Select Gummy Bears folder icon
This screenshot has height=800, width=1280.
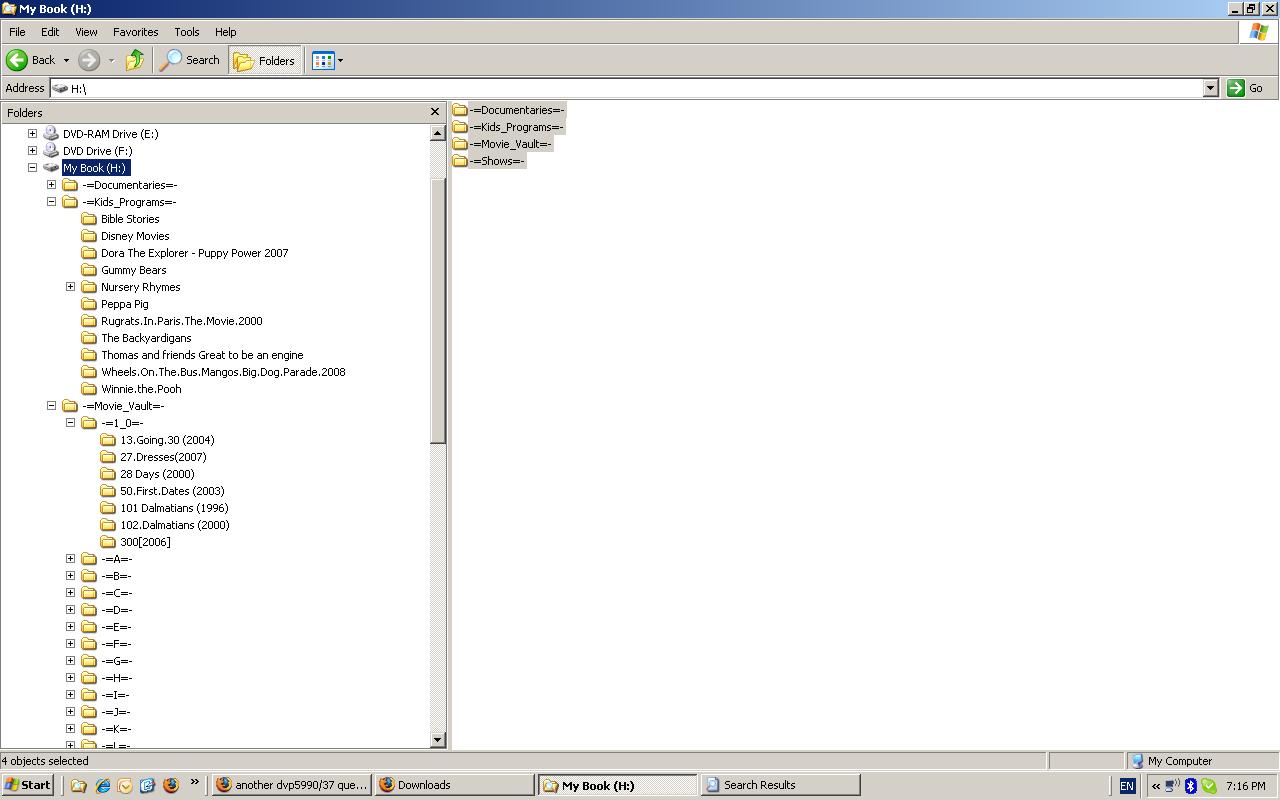[89, 270]
